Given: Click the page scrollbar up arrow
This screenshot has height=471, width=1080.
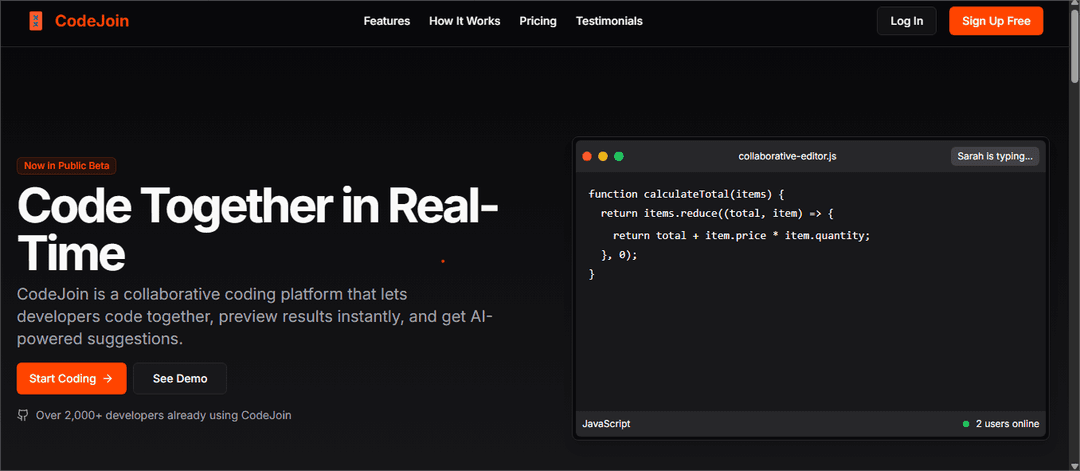Looking at the screenshot, I should coord(1073,6).
